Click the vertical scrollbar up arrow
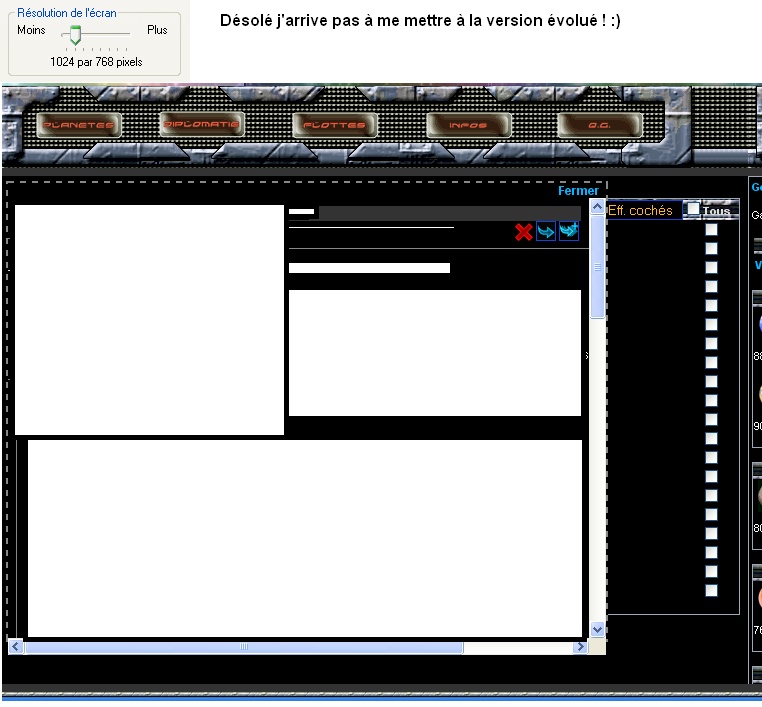762x707 pixels. point(597,207)
